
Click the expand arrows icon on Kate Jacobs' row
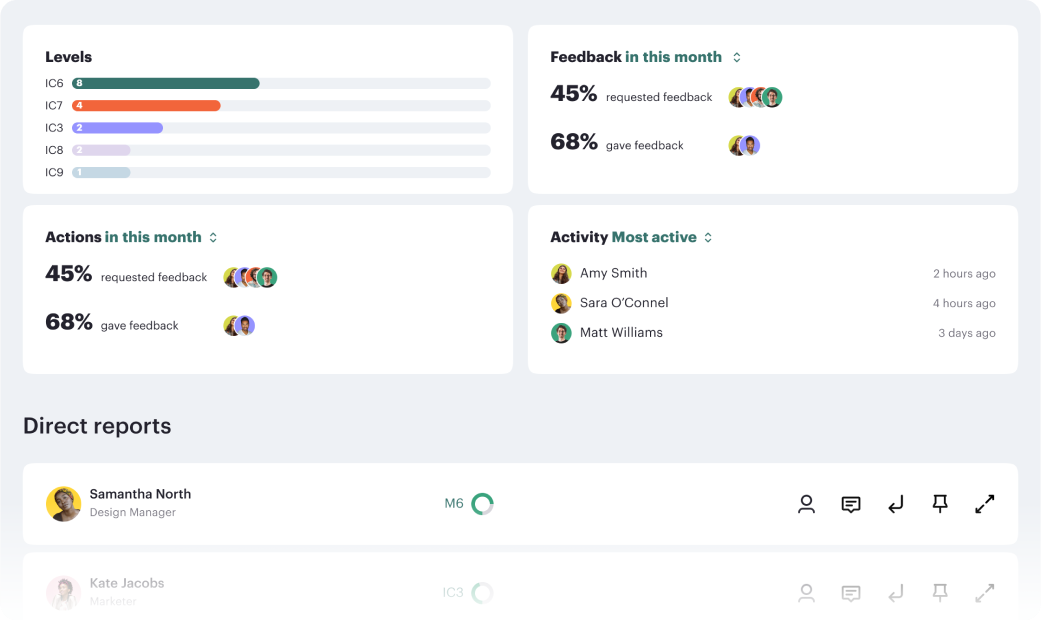pos(985,593)
